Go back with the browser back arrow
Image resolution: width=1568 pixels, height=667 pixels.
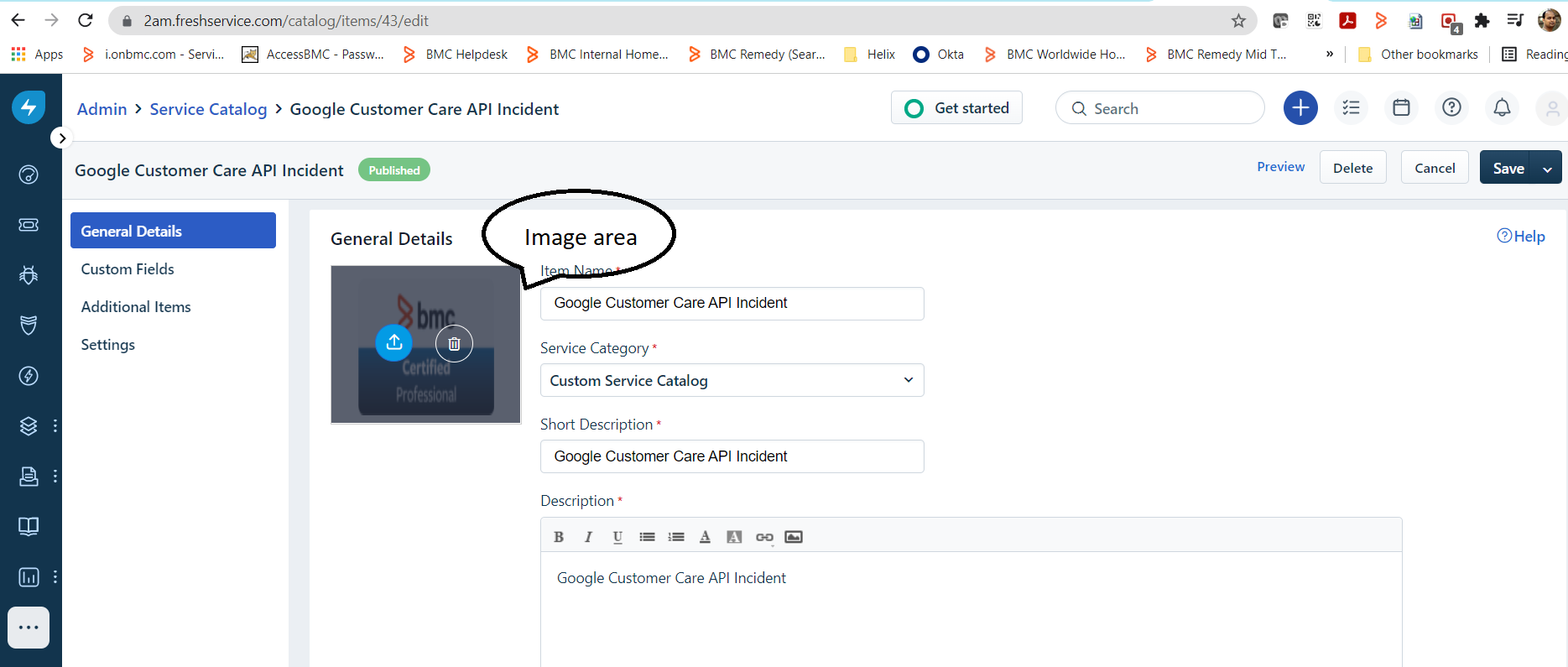coord(18,20)
